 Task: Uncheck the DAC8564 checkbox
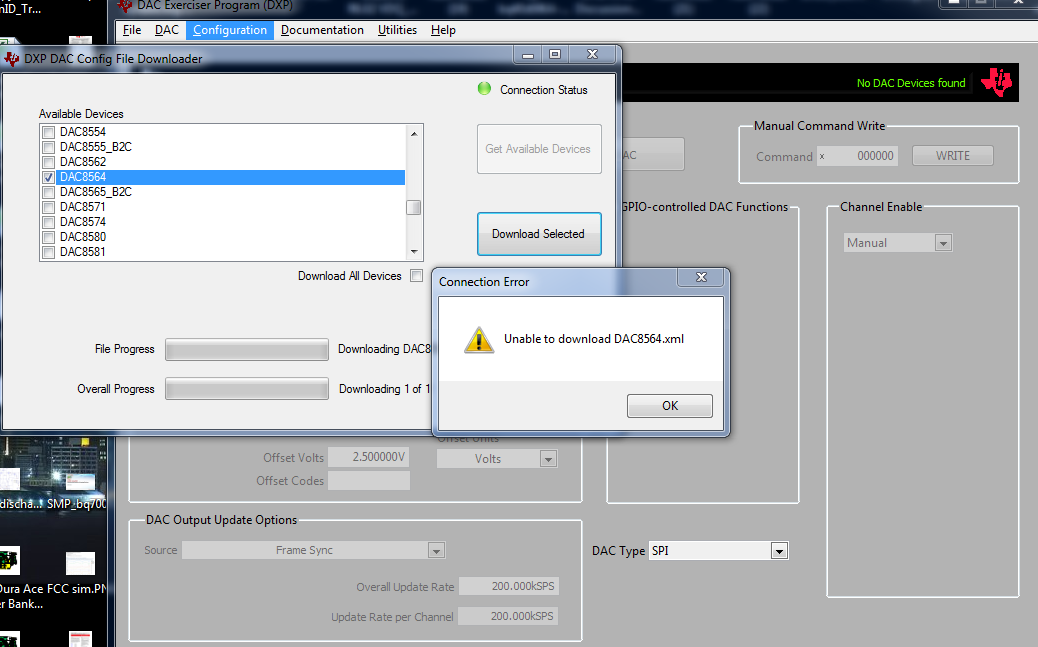pyautogui.click(x=48, y=177)
